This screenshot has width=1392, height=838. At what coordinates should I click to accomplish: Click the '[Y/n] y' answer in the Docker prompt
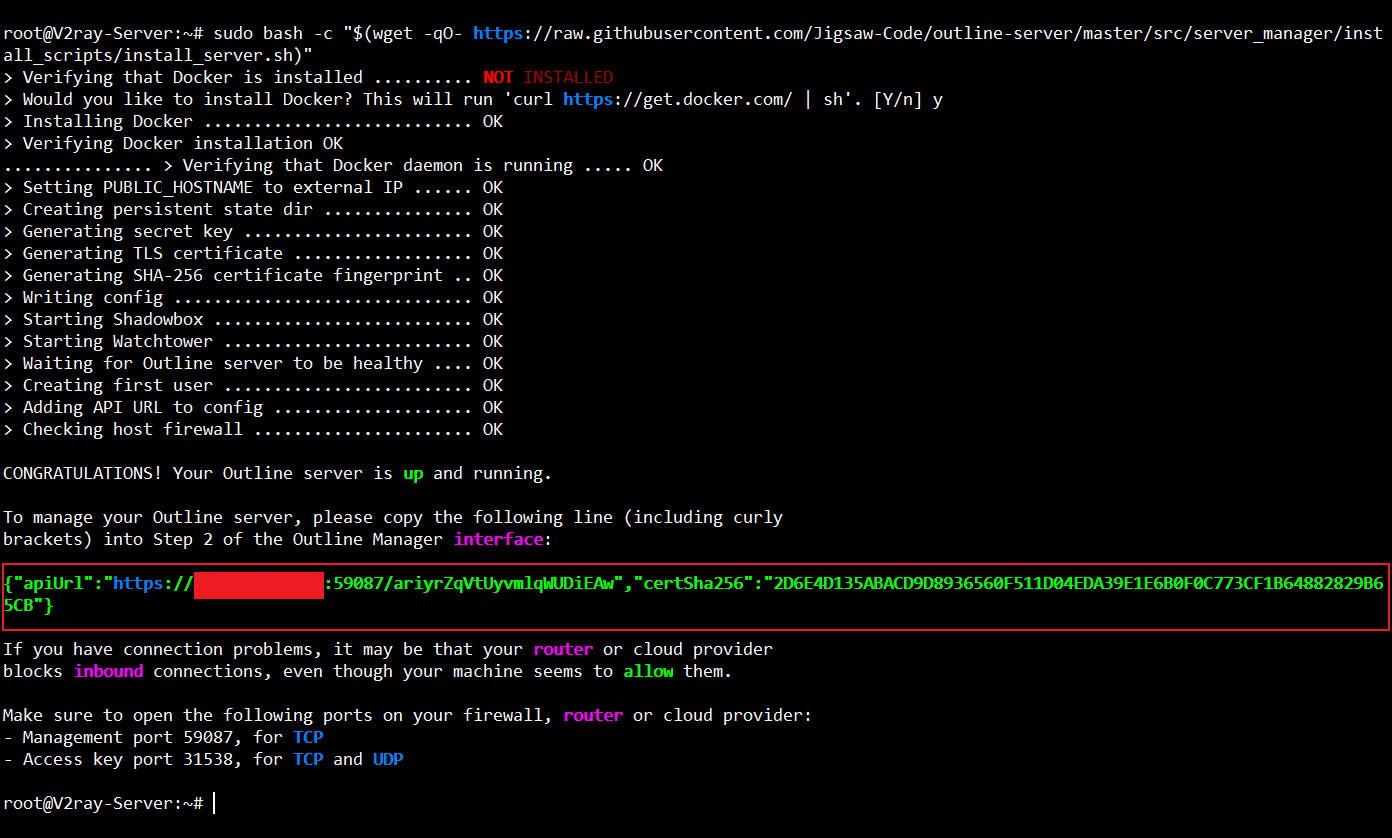click(908, 99)
